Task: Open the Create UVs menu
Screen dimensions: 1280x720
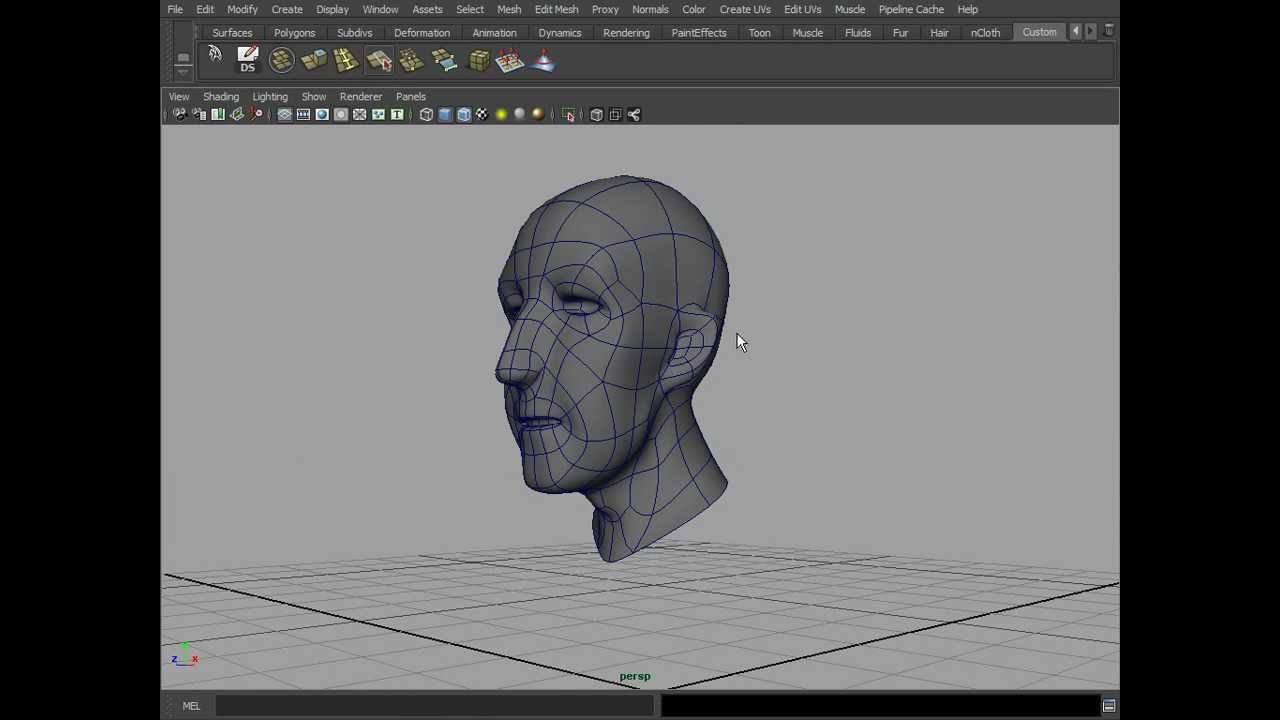Action: (745, 10)
